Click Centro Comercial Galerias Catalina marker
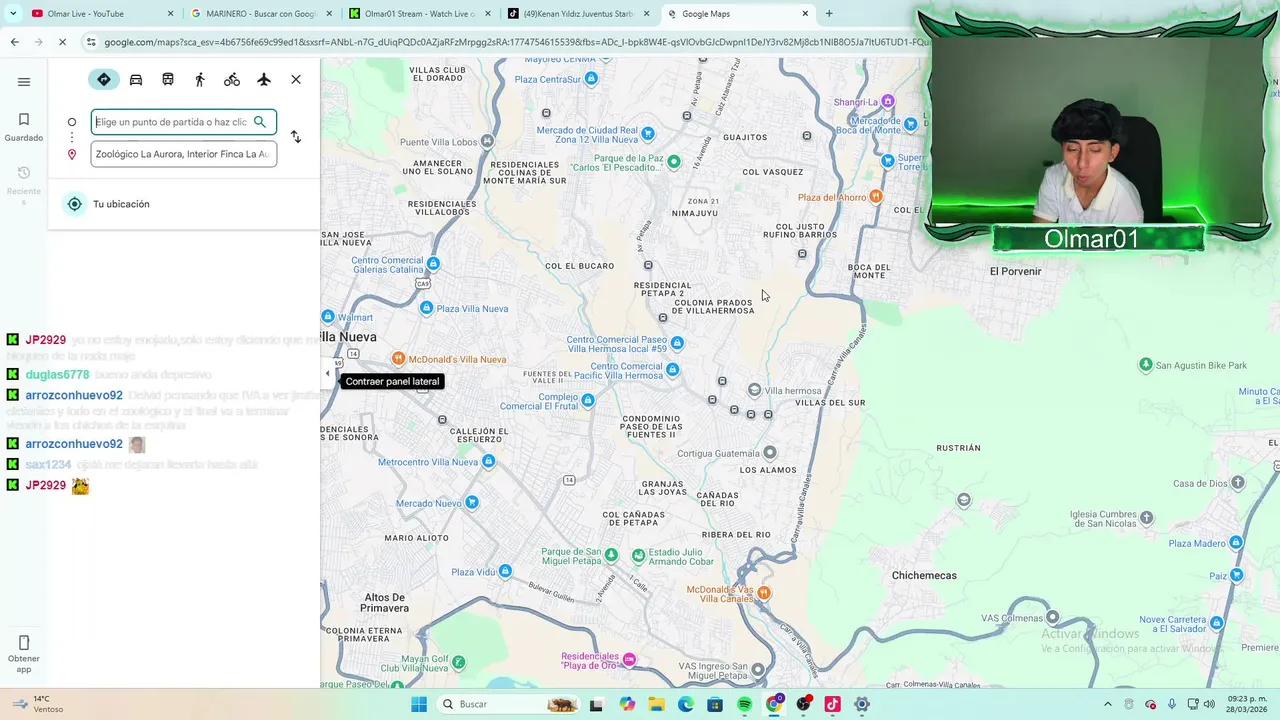 click(x=433, y=264)
